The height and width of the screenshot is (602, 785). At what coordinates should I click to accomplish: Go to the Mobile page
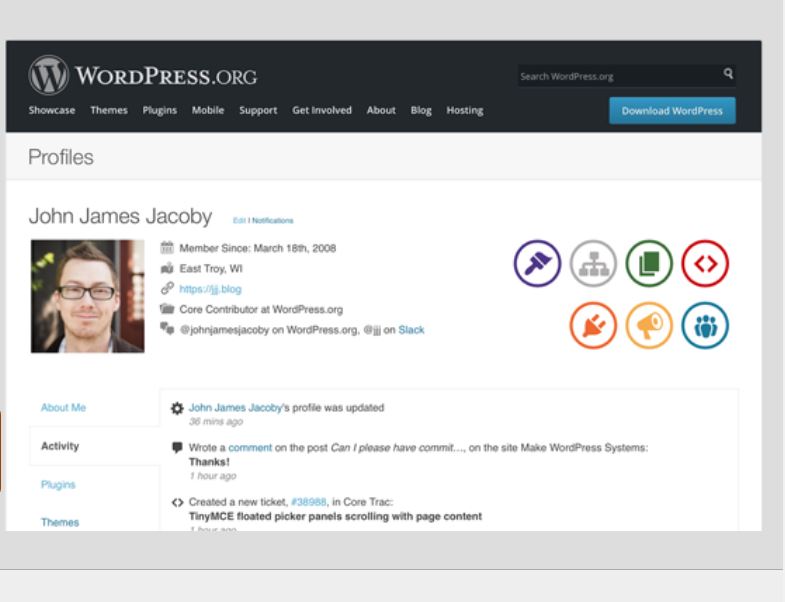pyautogui.click(x=208, y=110)
